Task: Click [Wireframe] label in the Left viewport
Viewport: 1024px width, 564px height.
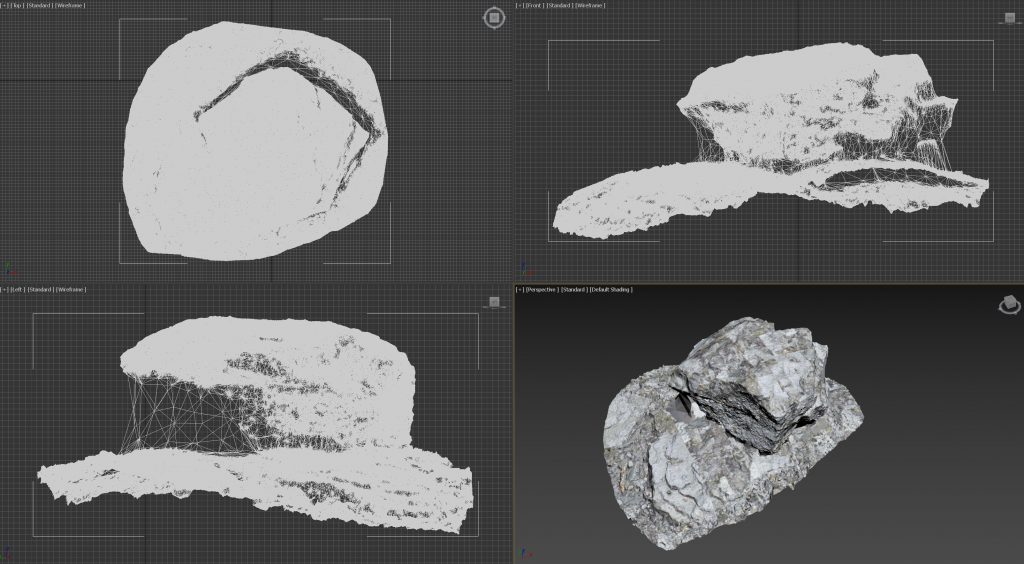Action: [71, 290]
